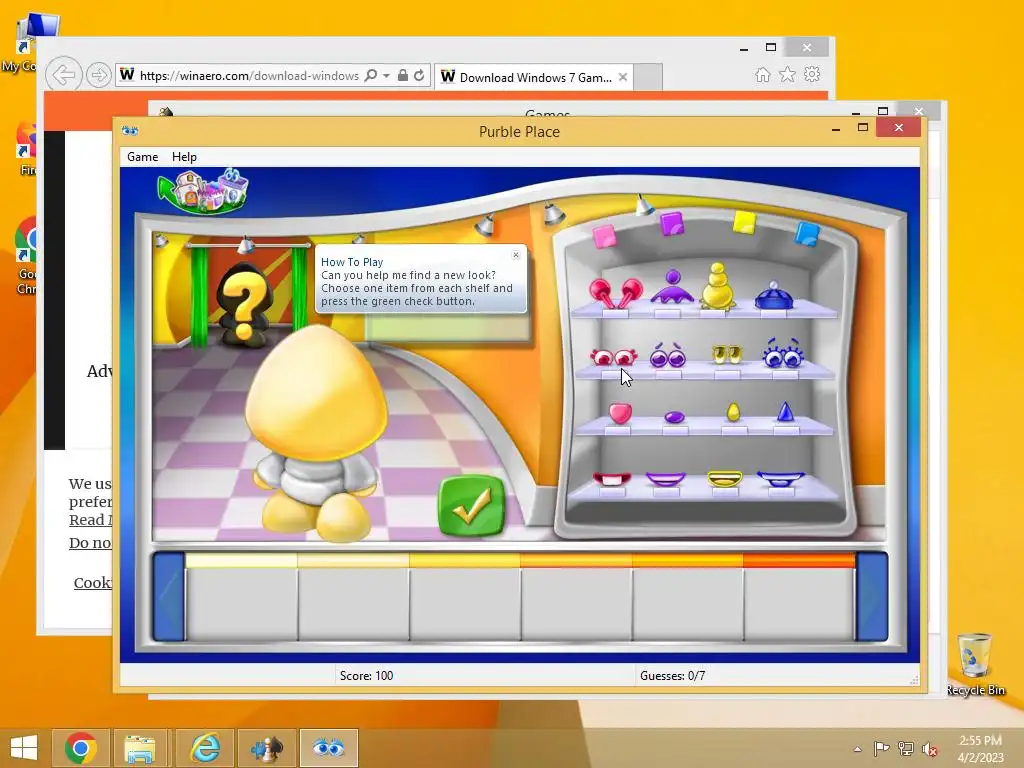Viewport: 1024px width, 768px height.
Task: Click the lock security icon in IE
Action: tap(403, 76)
